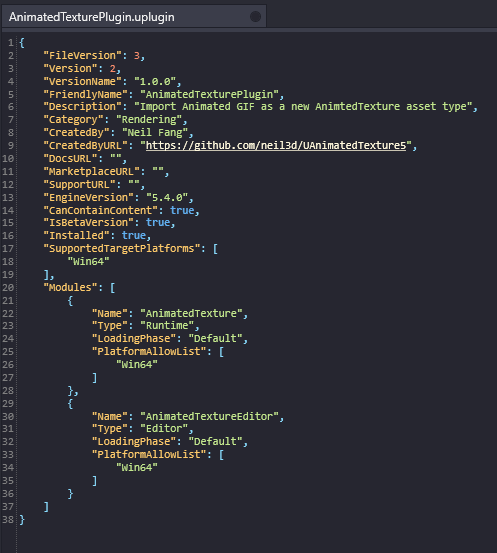Click the "Win64" value on line 26
Viewport: 497px width, 553px height.
pyautogui.click(x=137, y=365)
